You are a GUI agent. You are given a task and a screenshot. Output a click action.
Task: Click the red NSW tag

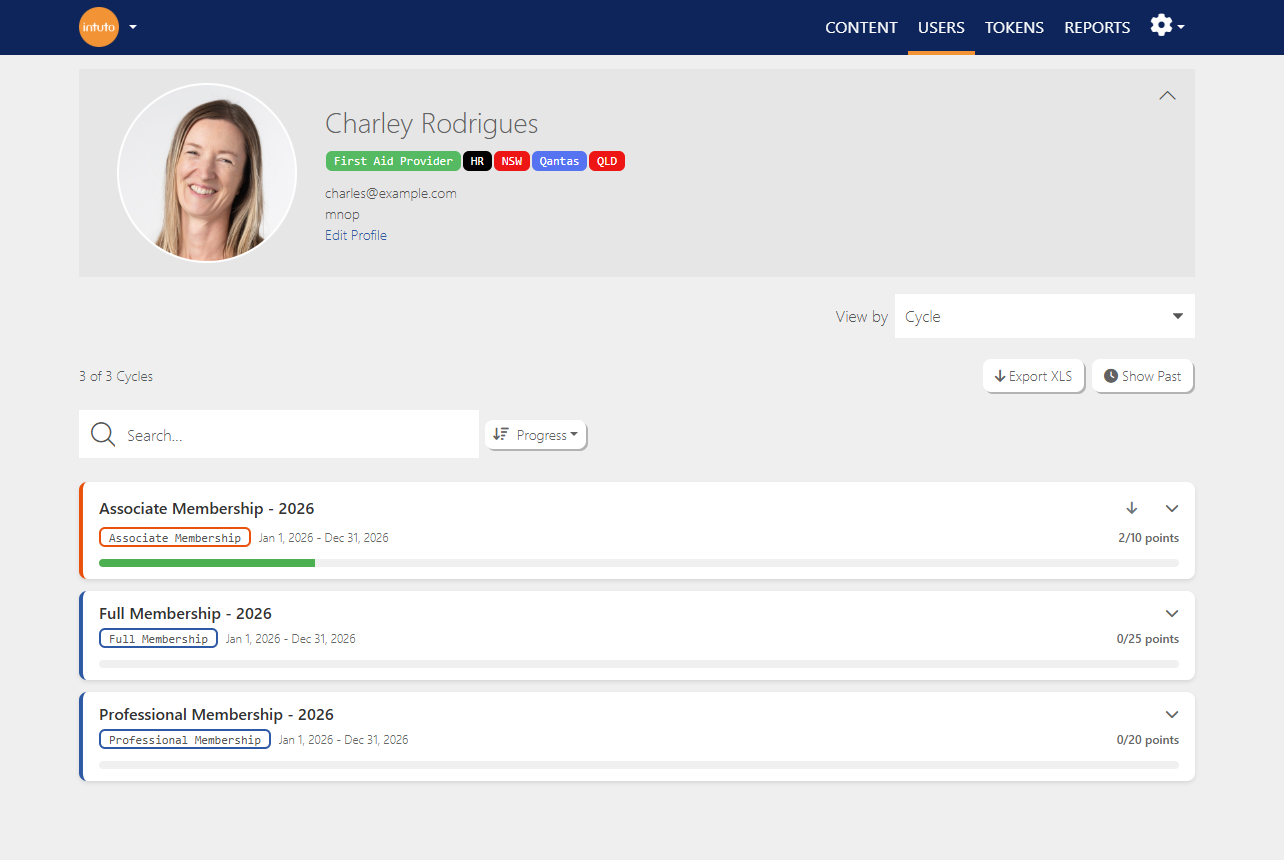(511, 161)
